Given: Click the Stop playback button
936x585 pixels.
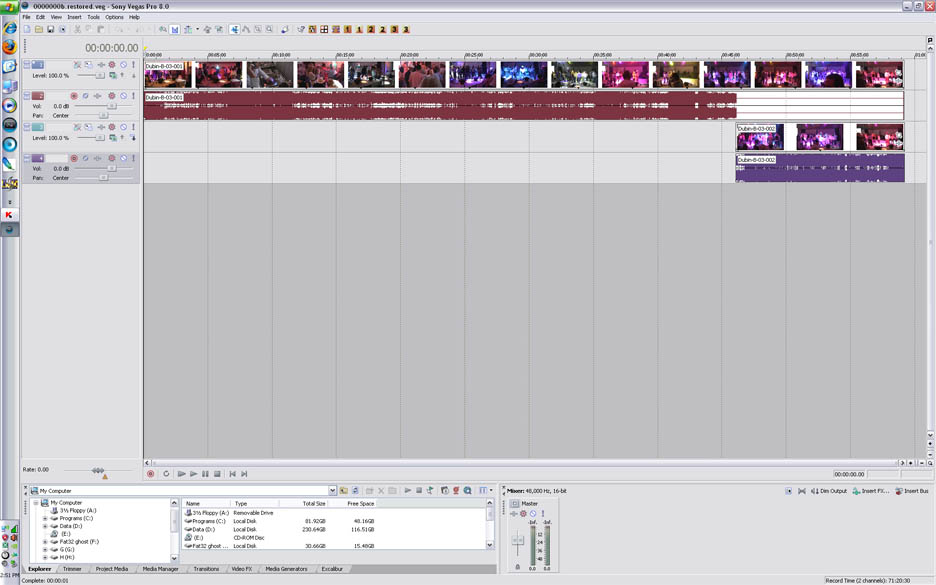Looking at the screenshot, I should tap(217, 474).
